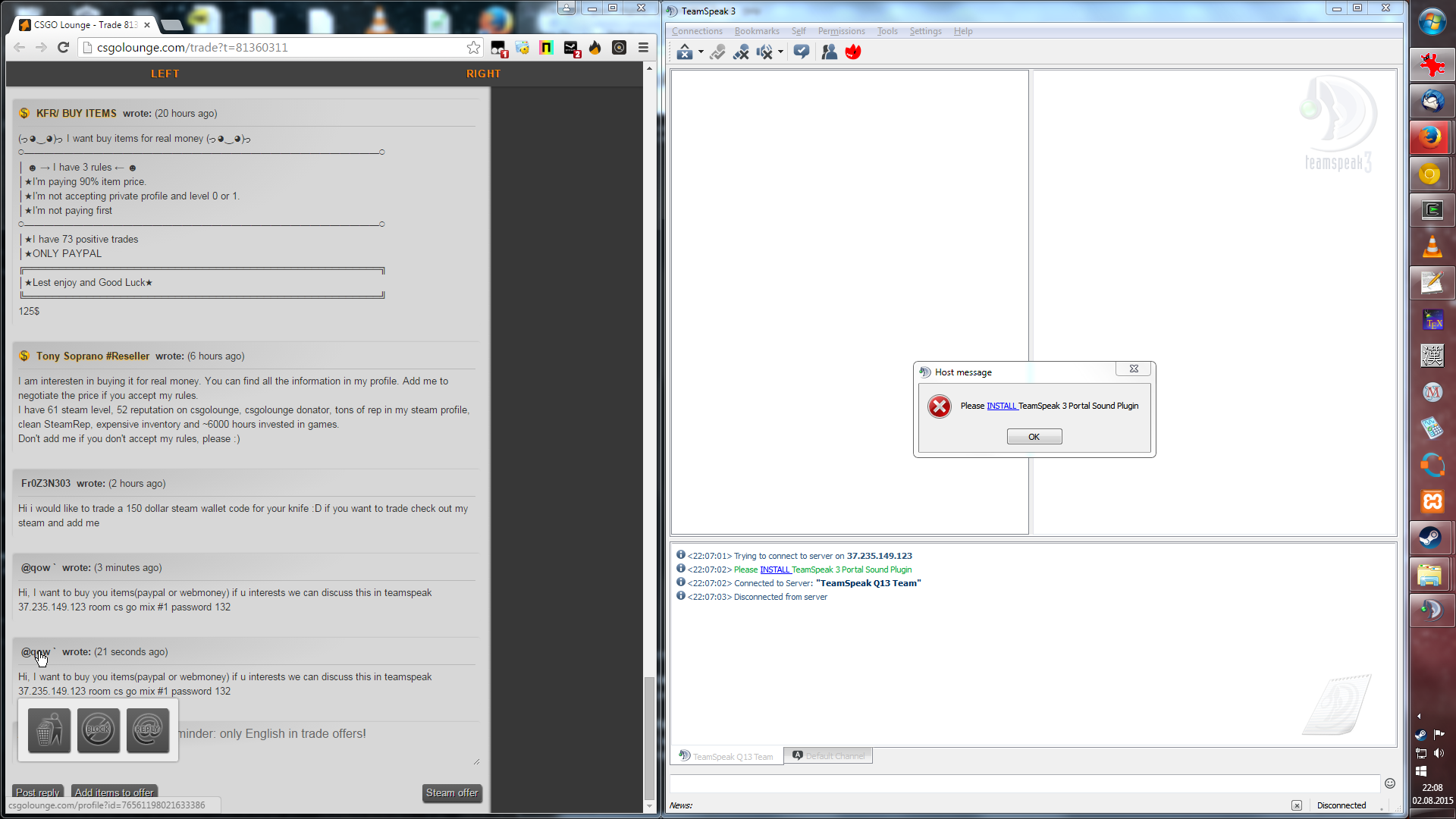
Task: Toggle mute speakers in TeamSpeak toolbar
Action: [764, 52]
